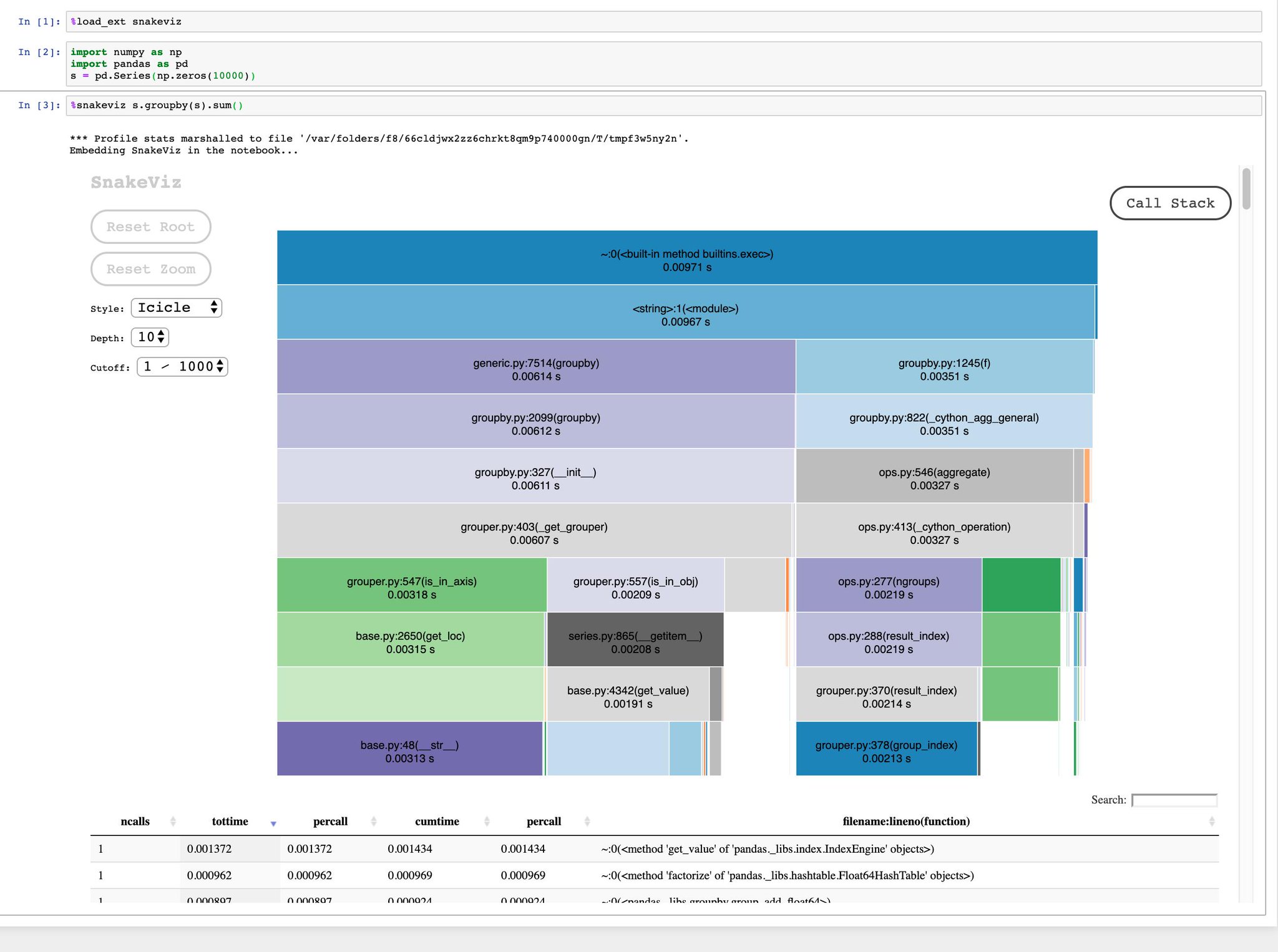Viewport: 1278px width, 952px height.
Task: Open the Depth dropdown showing 10
Action: (150, 337)
